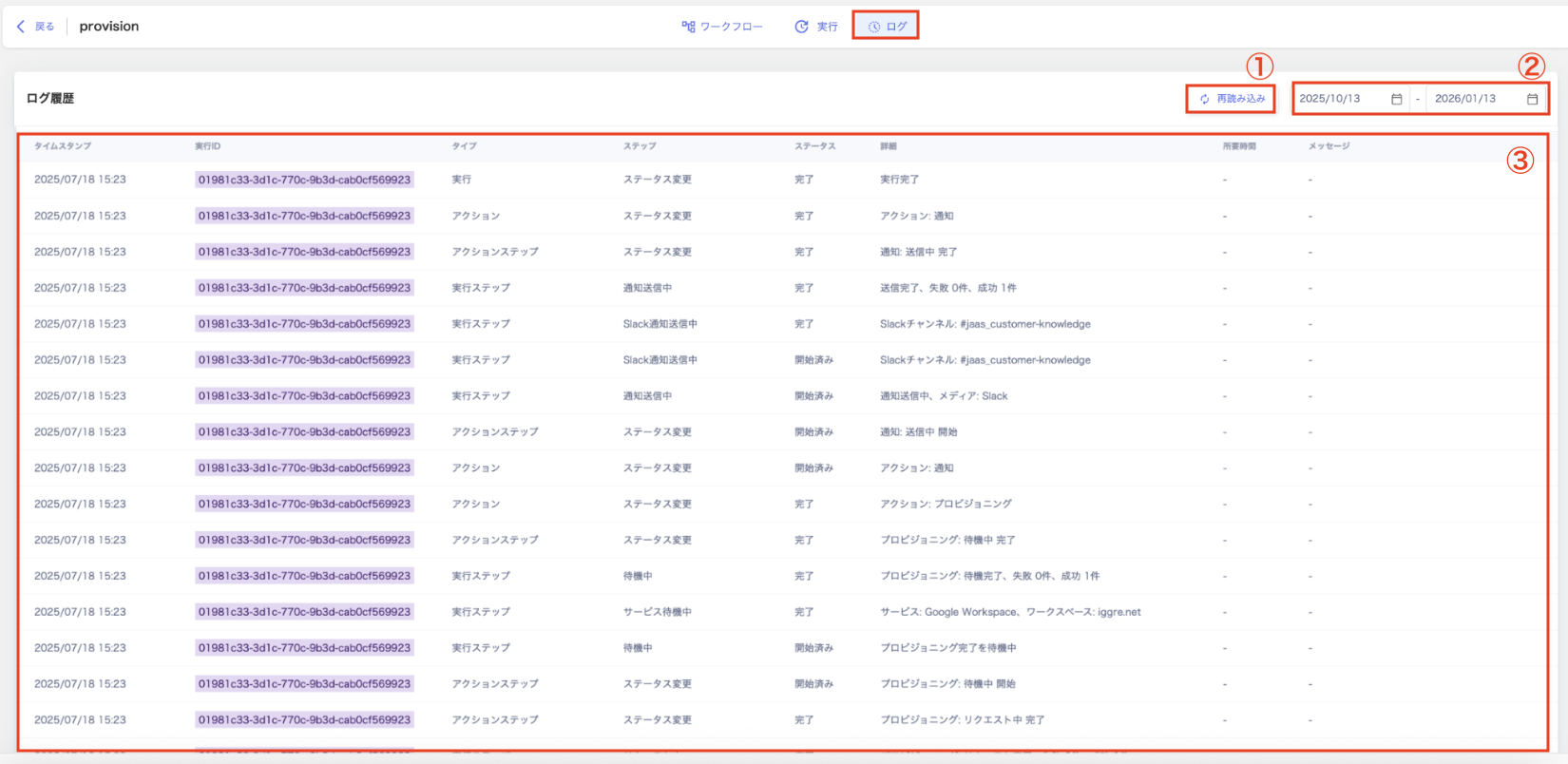Click detail text 通知: 送信中 完了
The height and width of the screenshot is (764, 1568).
pyautogui.click(x=918, y=252)
